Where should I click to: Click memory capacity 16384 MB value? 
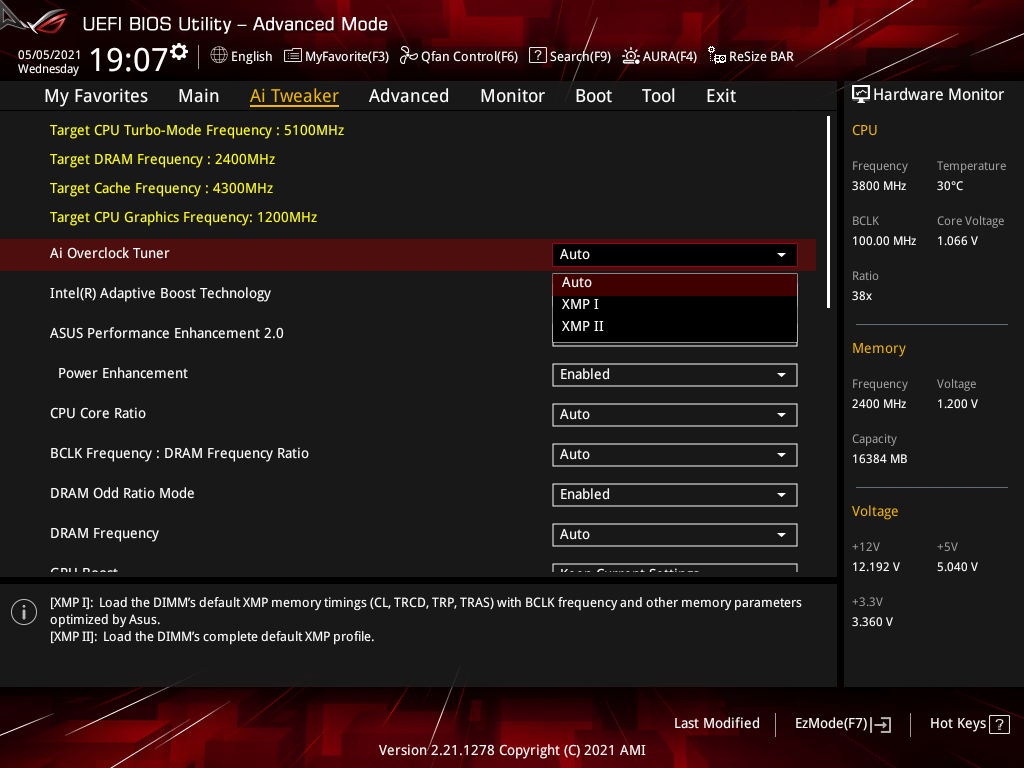[879, 459]
